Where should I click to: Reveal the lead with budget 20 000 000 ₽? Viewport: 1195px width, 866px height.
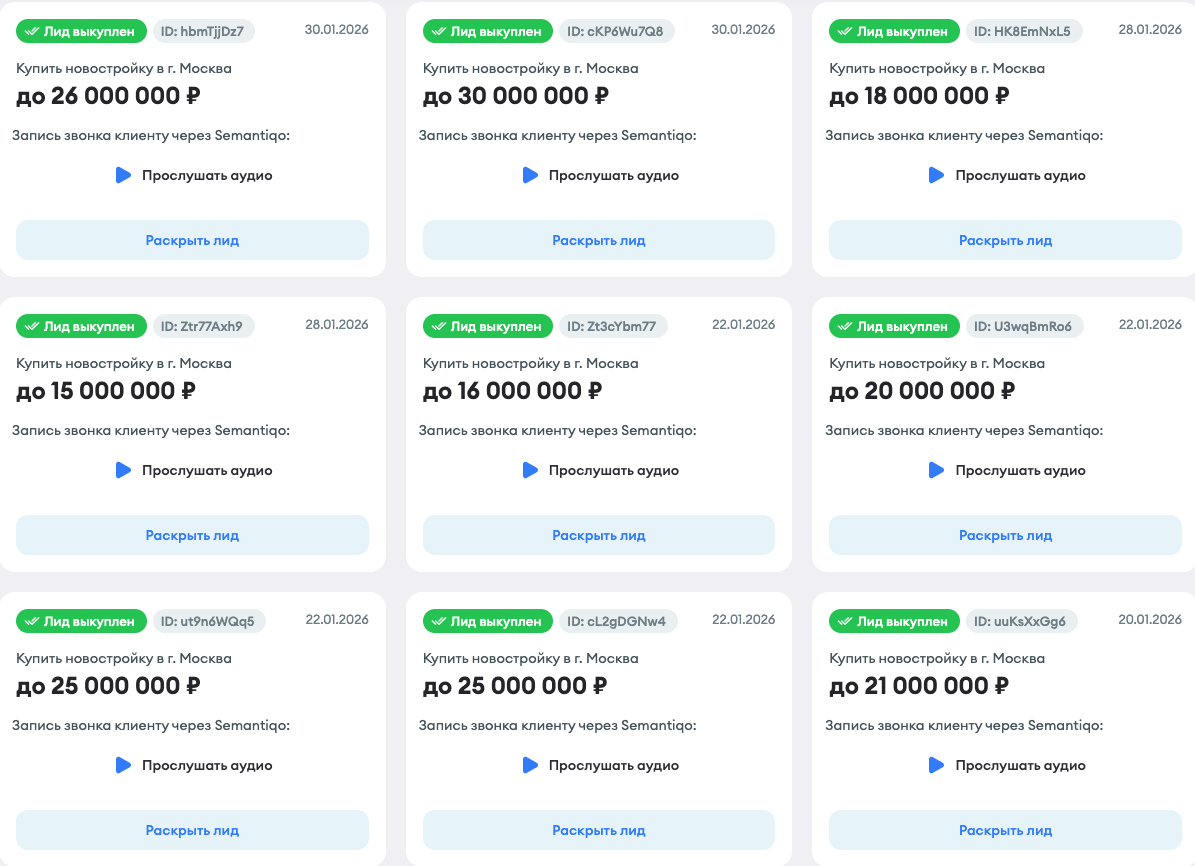click(x=1005, y=535)
